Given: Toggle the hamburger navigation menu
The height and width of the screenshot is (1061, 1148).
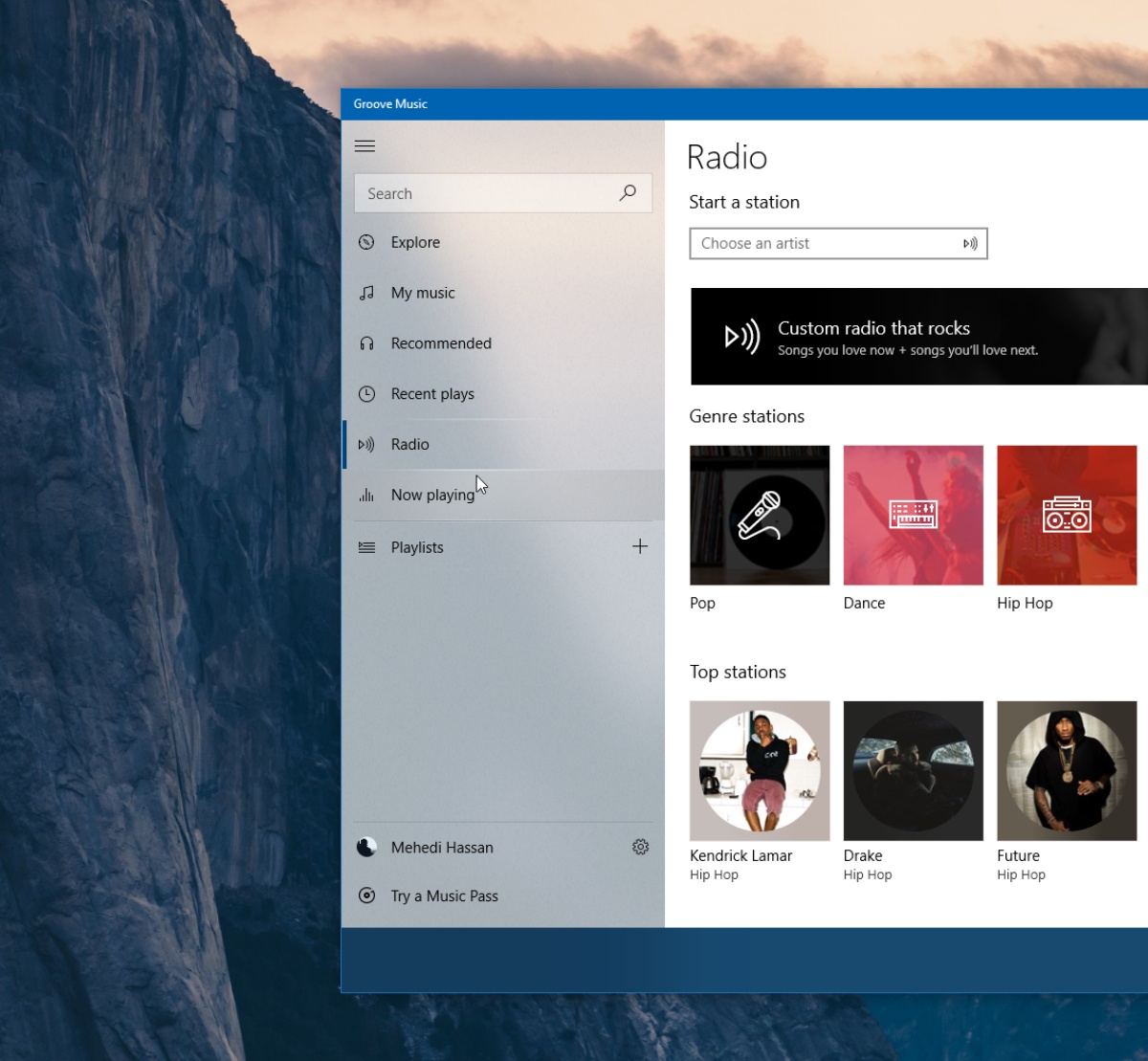Looking at the screenshot, I should tap(364, 146).
